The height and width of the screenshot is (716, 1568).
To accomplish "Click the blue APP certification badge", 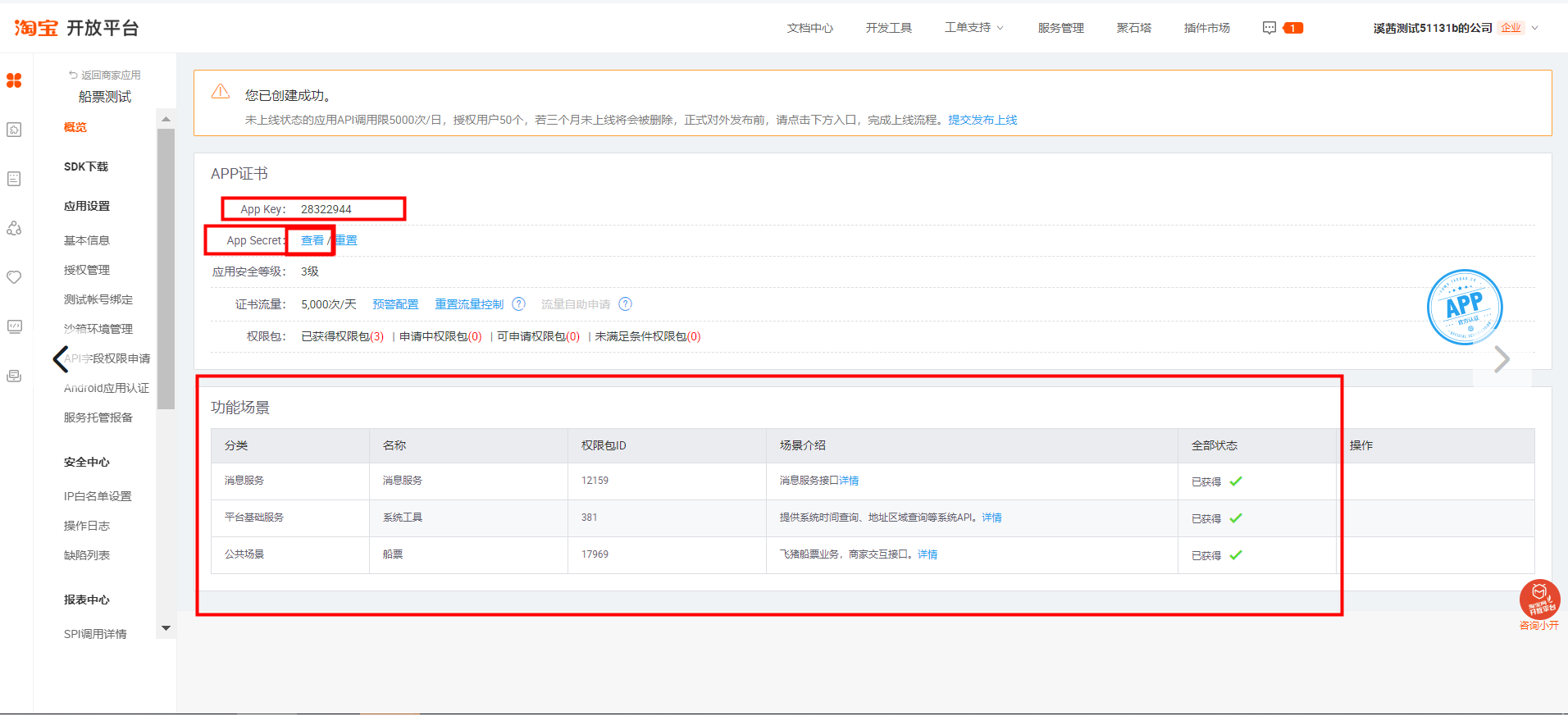I will click(x=1465, y=308).
